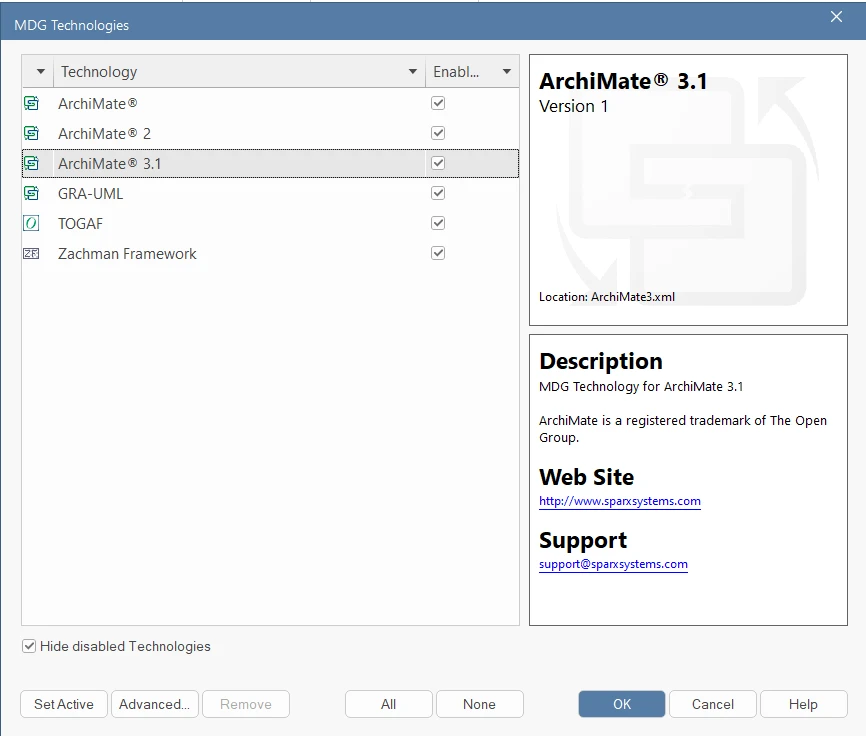Open the leftmost column header dropdown arrow
The width and height of the screenshot is (866, 736).
point(40,72)
